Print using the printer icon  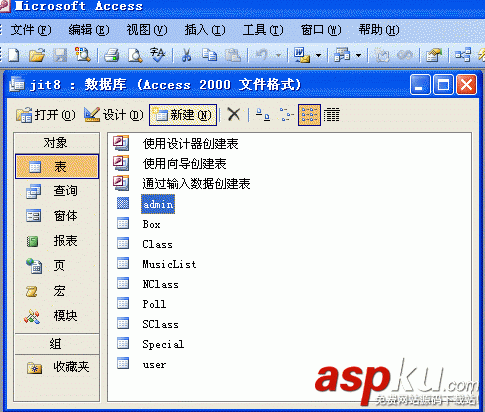point(112,55)
